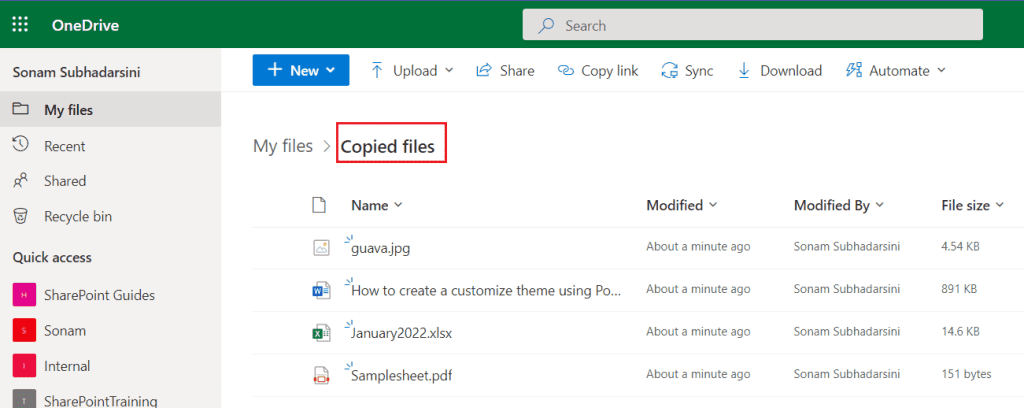Click the My files folder icon in sidebar
1024x408 pixels.
click(20, 109)
